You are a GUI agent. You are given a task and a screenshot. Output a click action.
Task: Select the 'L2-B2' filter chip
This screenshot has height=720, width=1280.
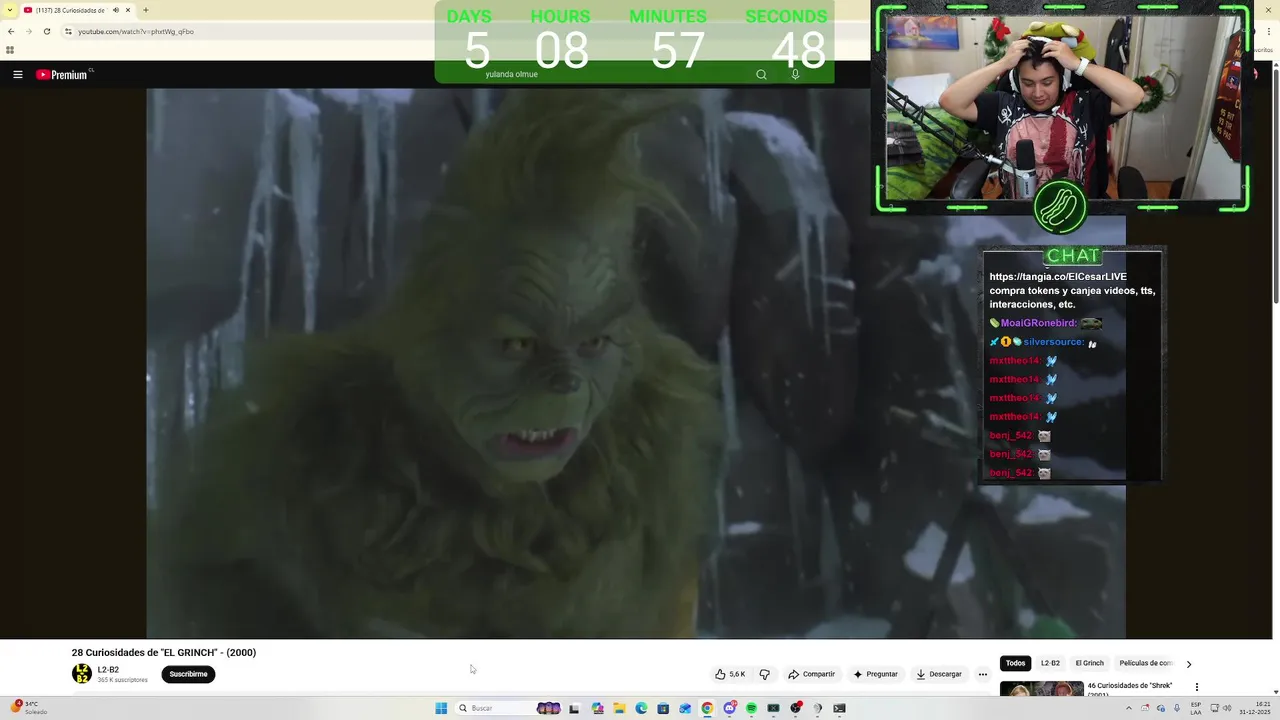coord(1050,663)
